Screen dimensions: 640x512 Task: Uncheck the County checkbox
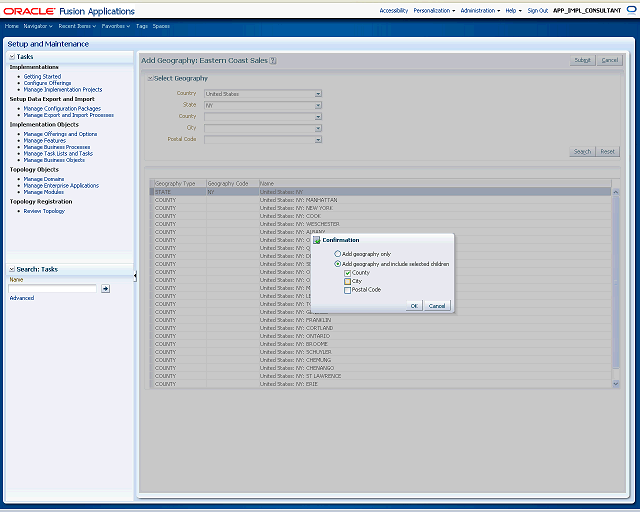point(347,273)
